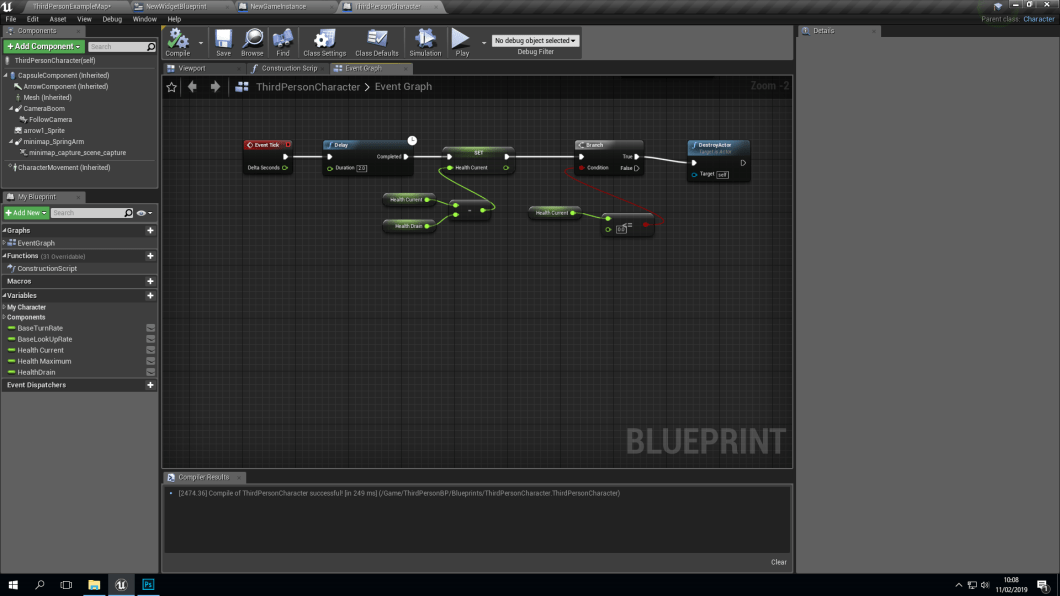
Task: Switch to Construction Script tab
Action: pos(289,68)
